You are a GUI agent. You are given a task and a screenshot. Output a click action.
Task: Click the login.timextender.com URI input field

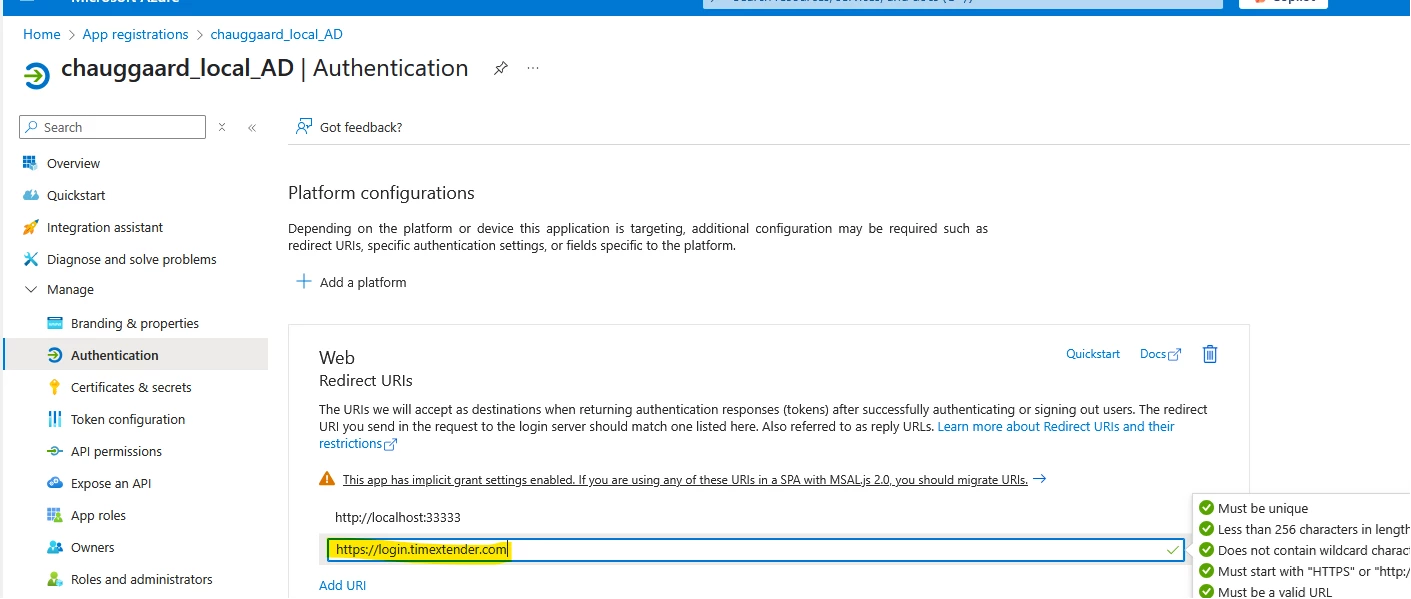tap(755, 550)
